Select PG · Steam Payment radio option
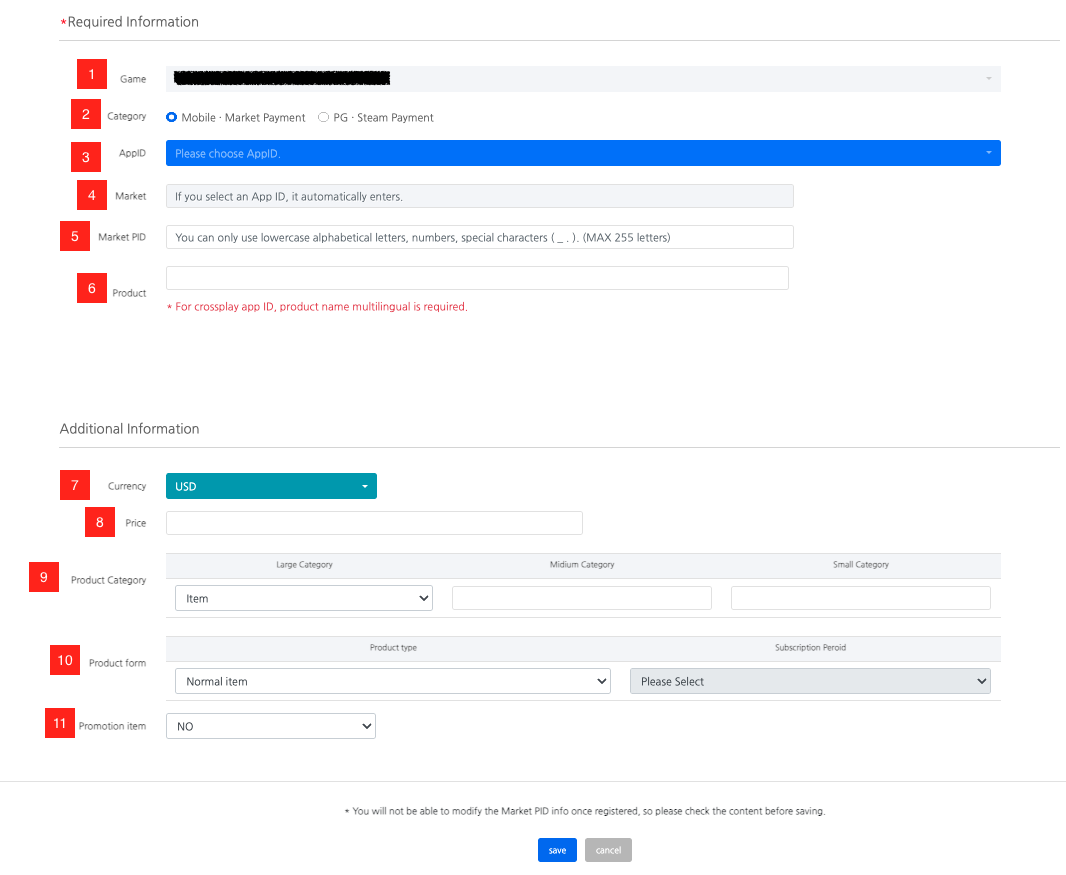 323,117
